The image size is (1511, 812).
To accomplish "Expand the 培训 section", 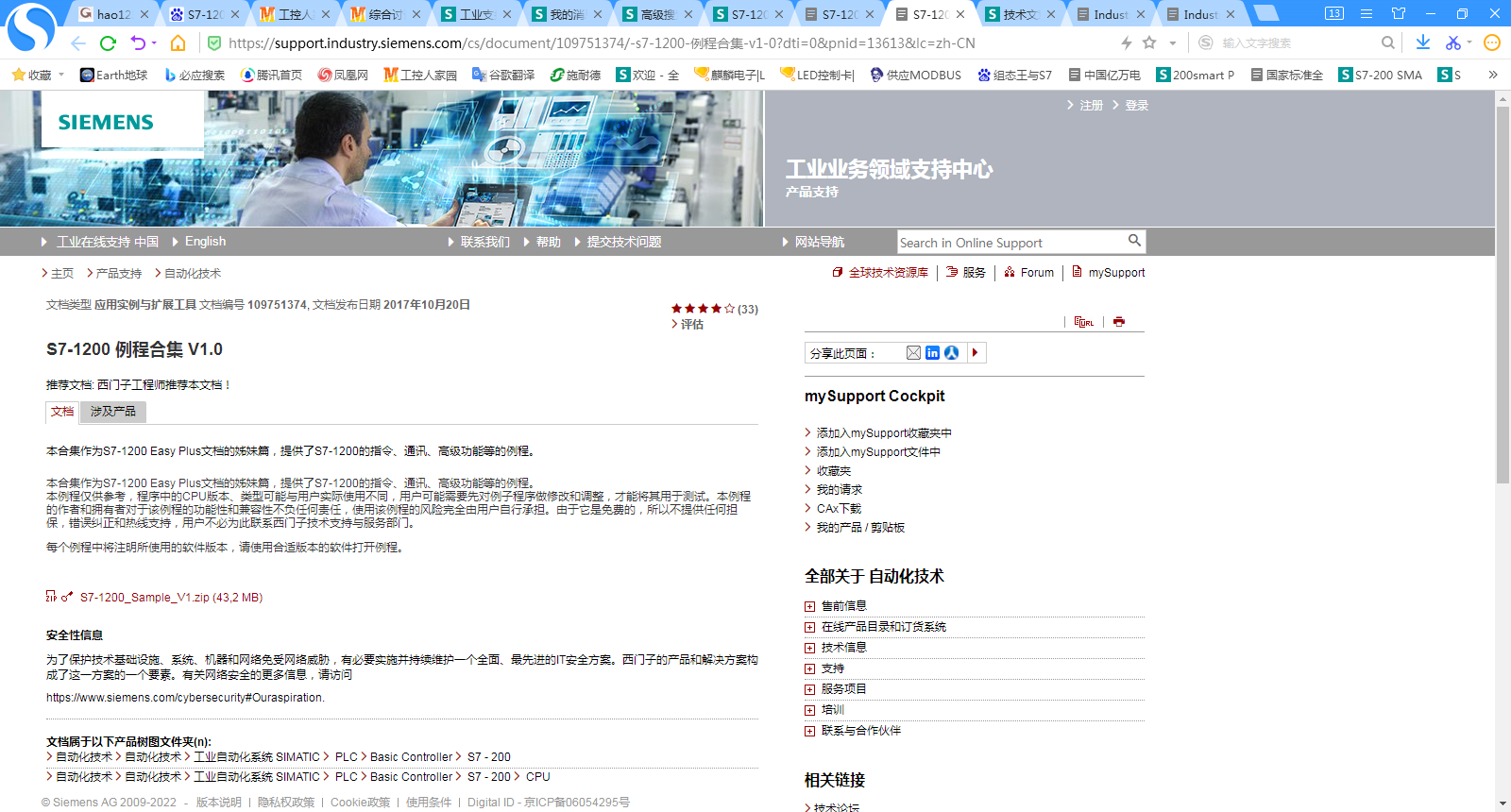I will (x=809, y=710).
